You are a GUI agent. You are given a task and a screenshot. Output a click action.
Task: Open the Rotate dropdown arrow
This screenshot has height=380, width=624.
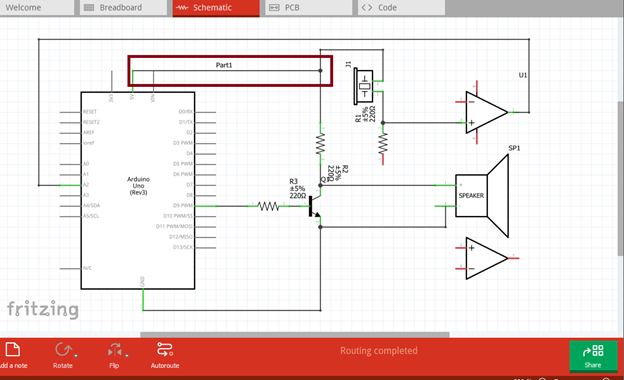click(x=76, y=355)
